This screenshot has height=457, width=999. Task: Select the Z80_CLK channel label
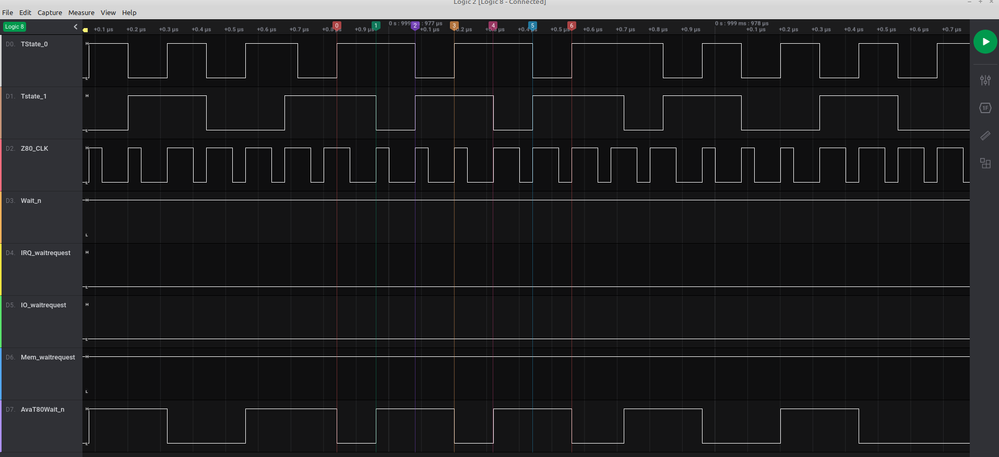coord(34,149)
